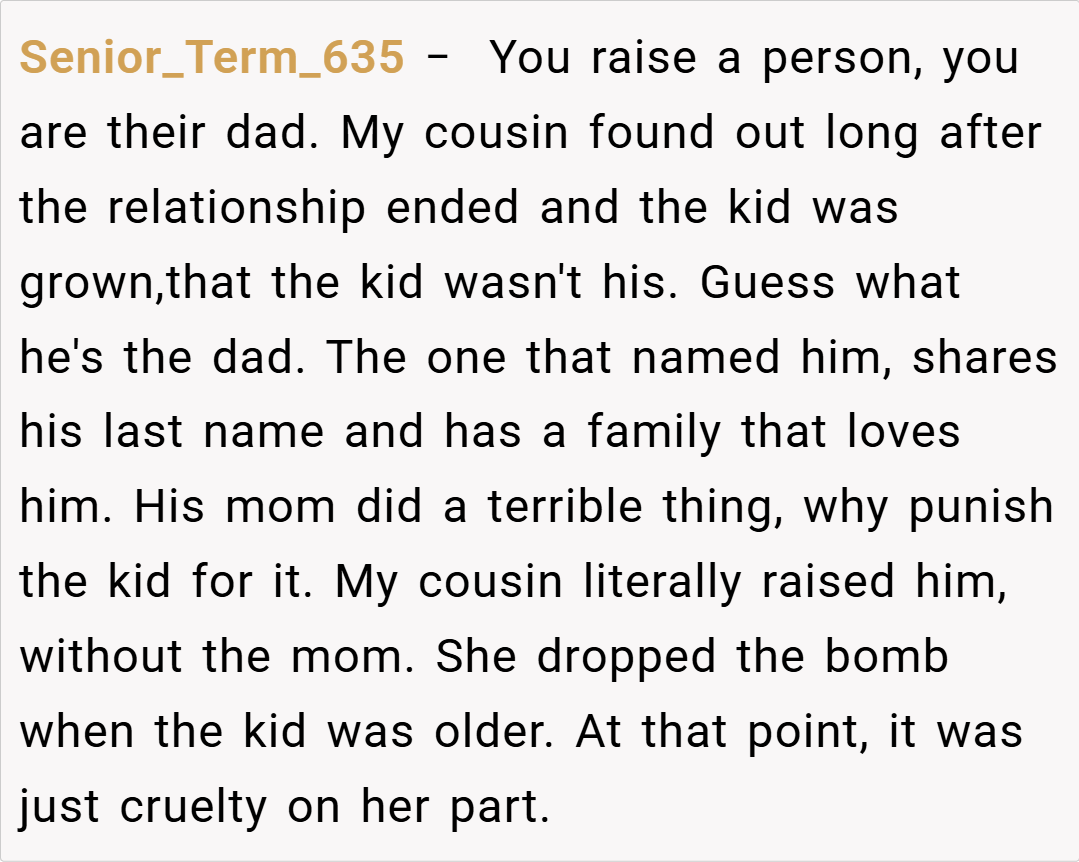1079x862 pixels.
Task: Click the word "loves" in the comment
Action: pyautogui.click(x=903, y=433)
